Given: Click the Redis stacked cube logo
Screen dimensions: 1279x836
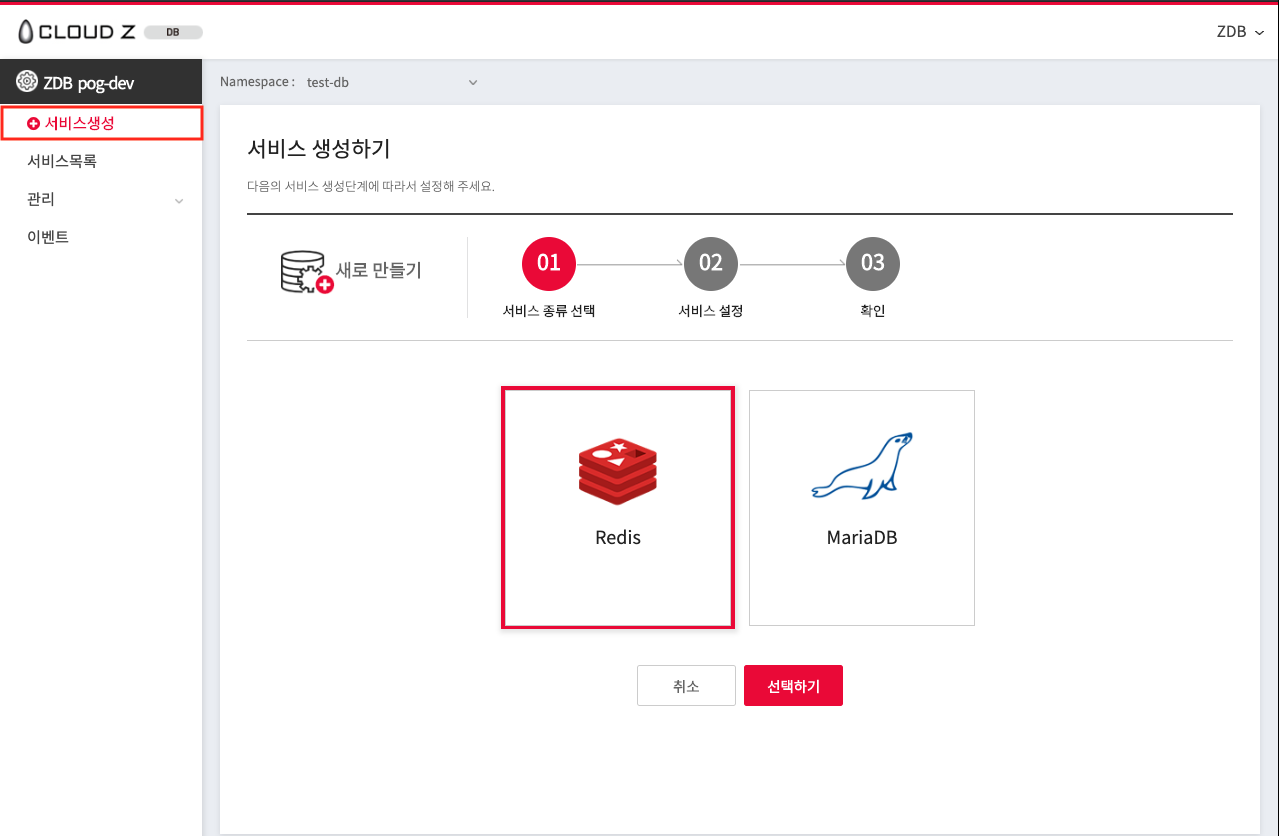Looking at the screenshot, I should [617, 472].
